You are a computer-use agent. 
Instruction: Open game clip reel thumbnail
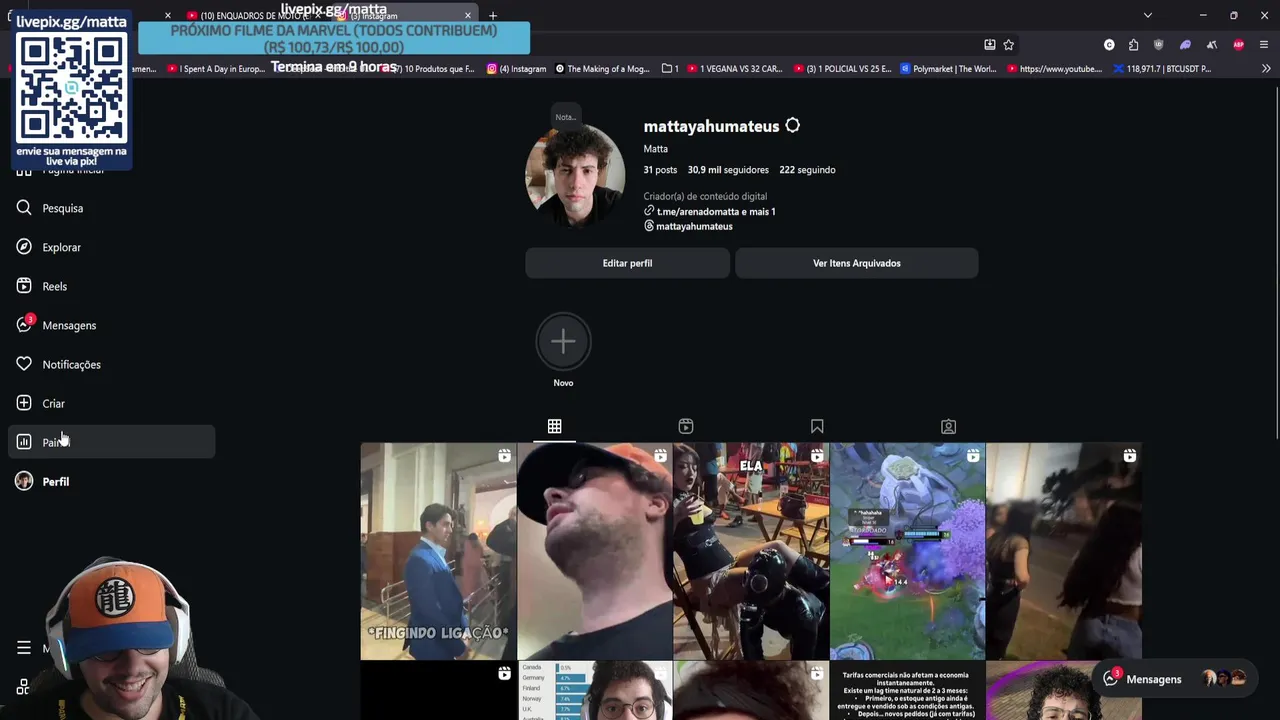[x=907, y=551]
